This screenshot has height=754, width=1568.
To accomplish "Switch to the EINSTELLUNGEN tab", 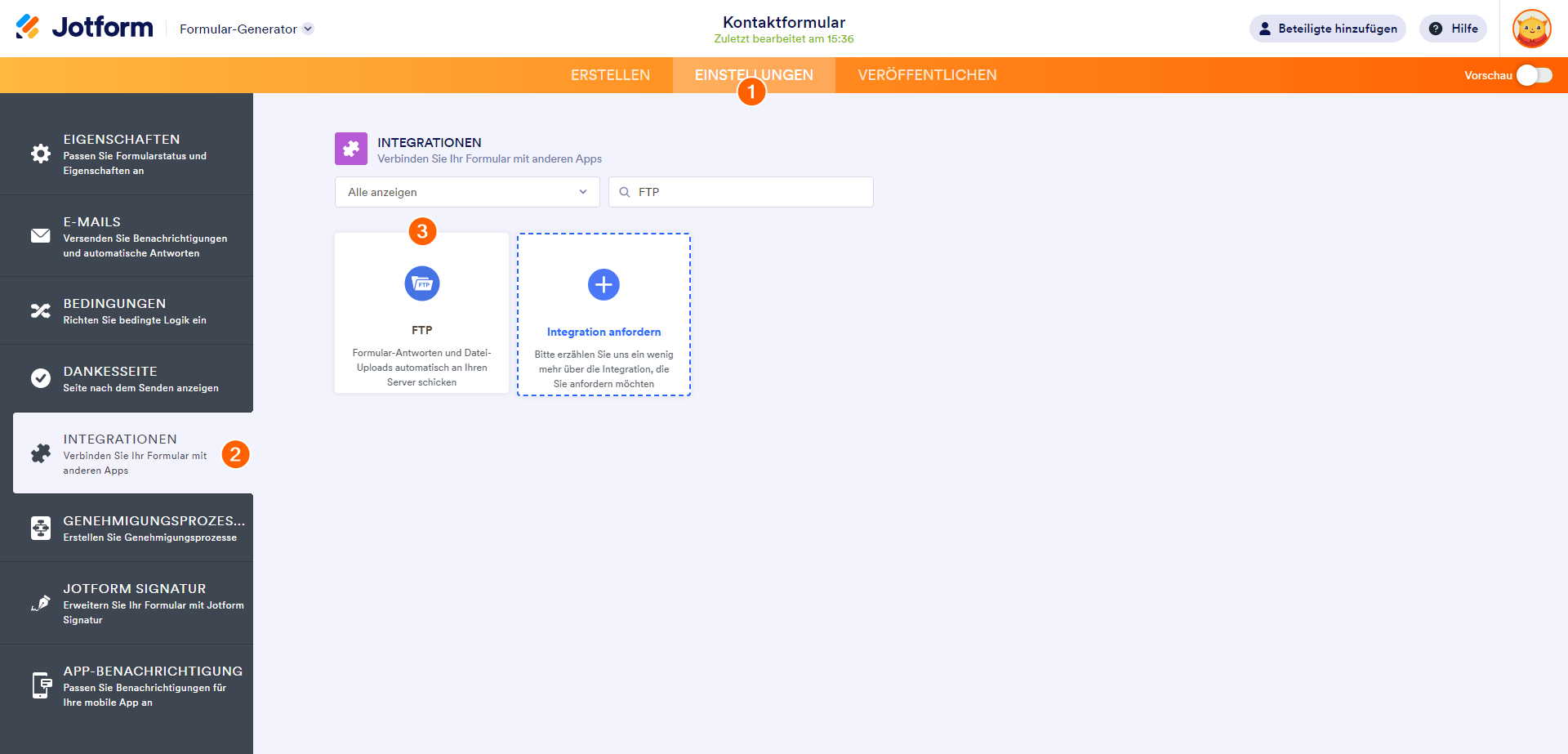I will 754,75.
